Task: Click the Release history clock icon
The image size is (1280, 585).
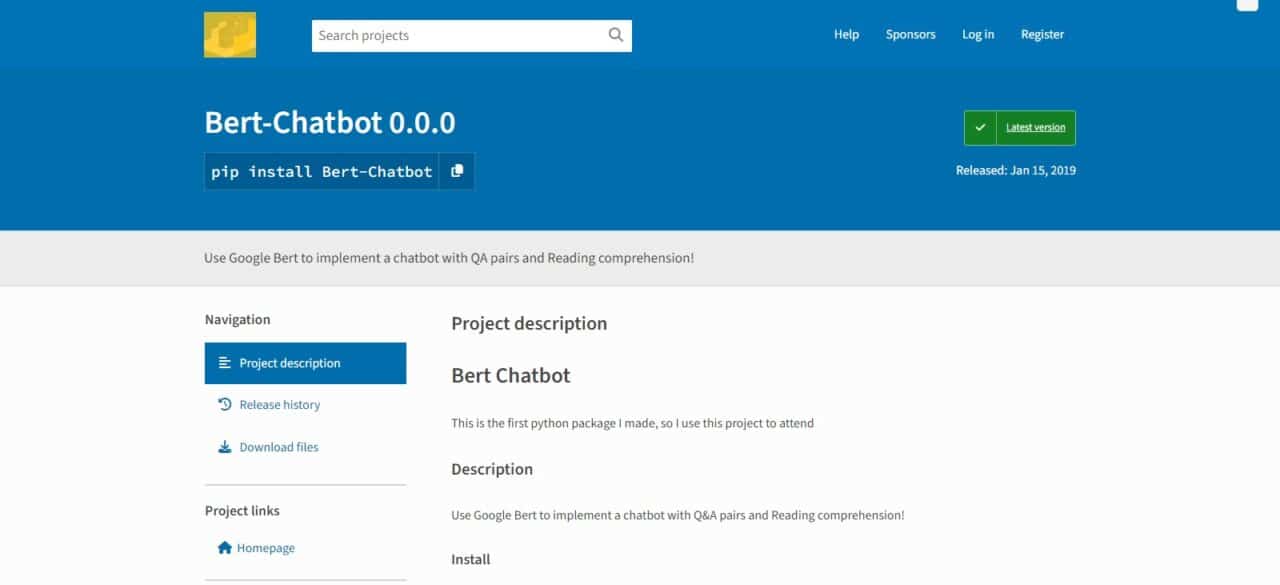Action: click(224, 405)
